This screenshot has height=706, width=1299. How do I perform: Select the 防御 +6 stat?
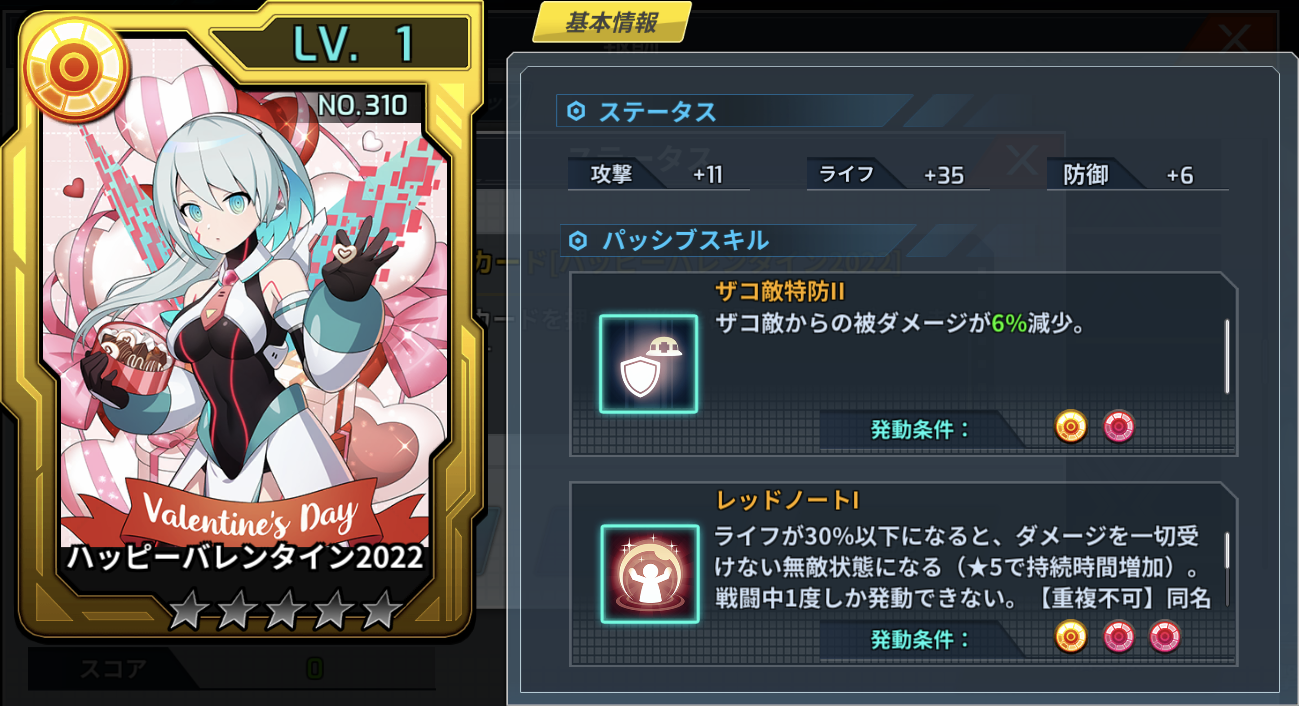coord(1137,175)
